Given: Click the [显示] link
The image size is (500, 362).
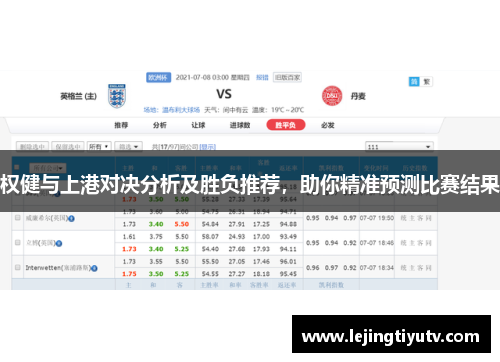Looking at the screenshot, I should click(208, 147).
